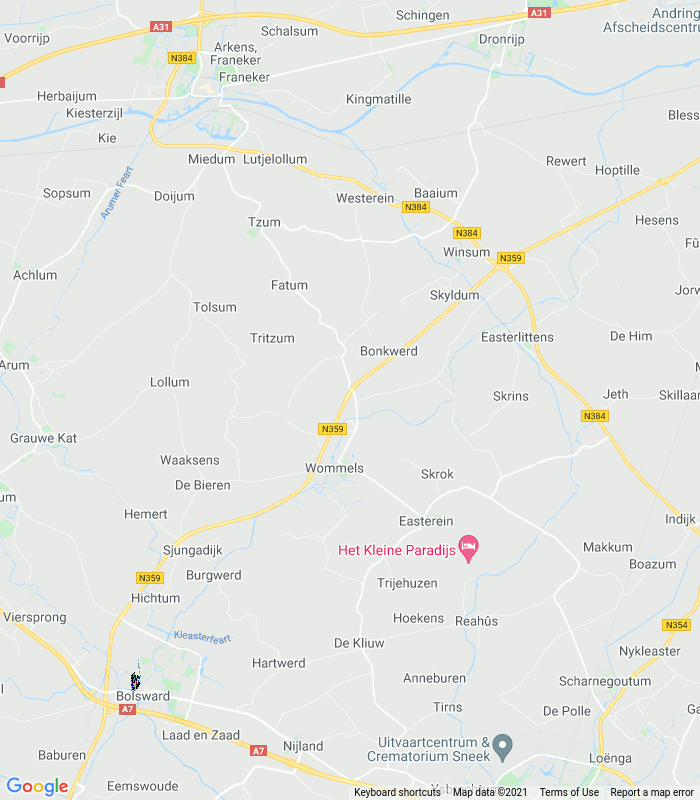Click the Easterein village label
700x800 pixels.
(426, 521)
